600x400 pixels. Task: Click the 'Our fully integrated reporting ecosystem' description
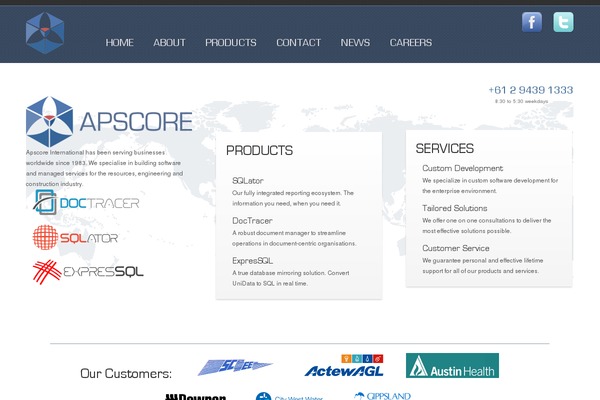point(293,198)
